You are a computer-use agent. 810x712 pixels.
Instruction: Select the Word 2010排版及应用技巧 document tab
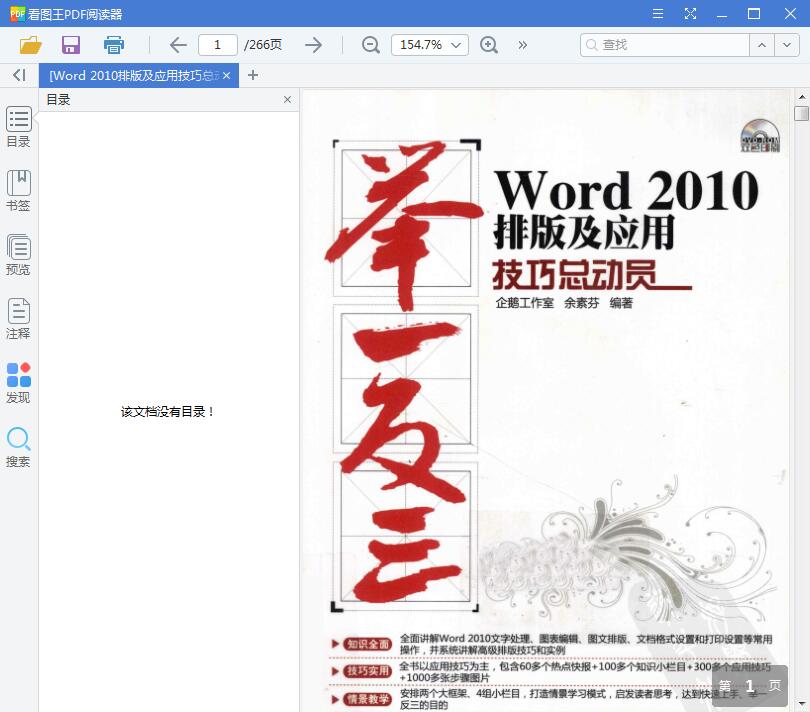click(x=134, y=75)
